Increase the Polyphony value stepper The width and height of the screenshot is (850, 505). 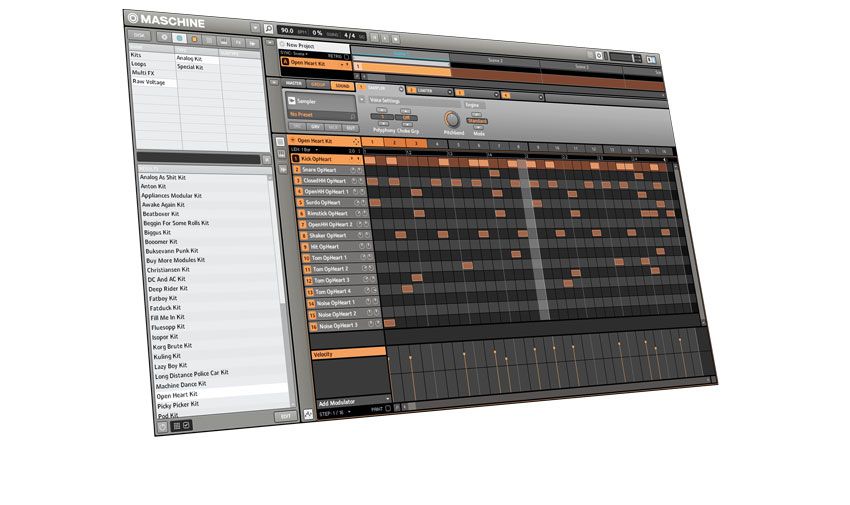(x=382, y=110)
